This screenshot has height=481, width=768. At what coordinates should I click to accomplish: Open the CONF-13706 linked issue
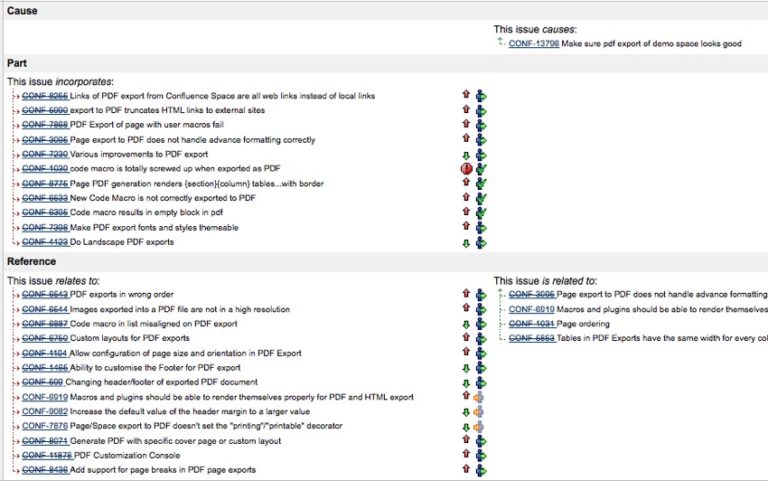coord(533,44)
